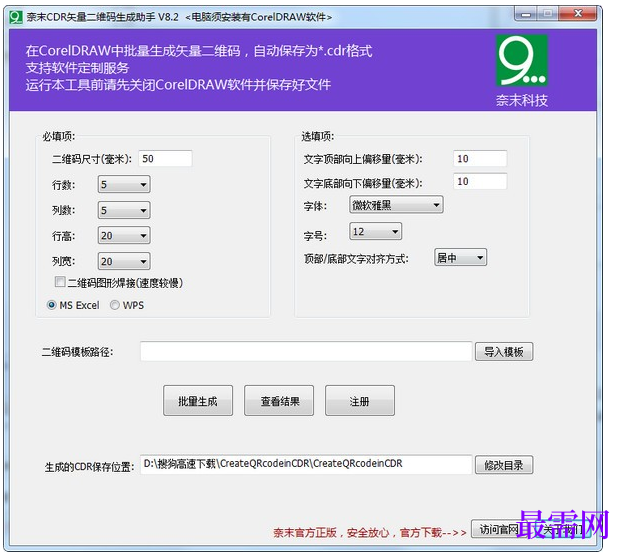Screen dimensions: 628x556
Task: Minimize the window
Action: click(526, 14)
